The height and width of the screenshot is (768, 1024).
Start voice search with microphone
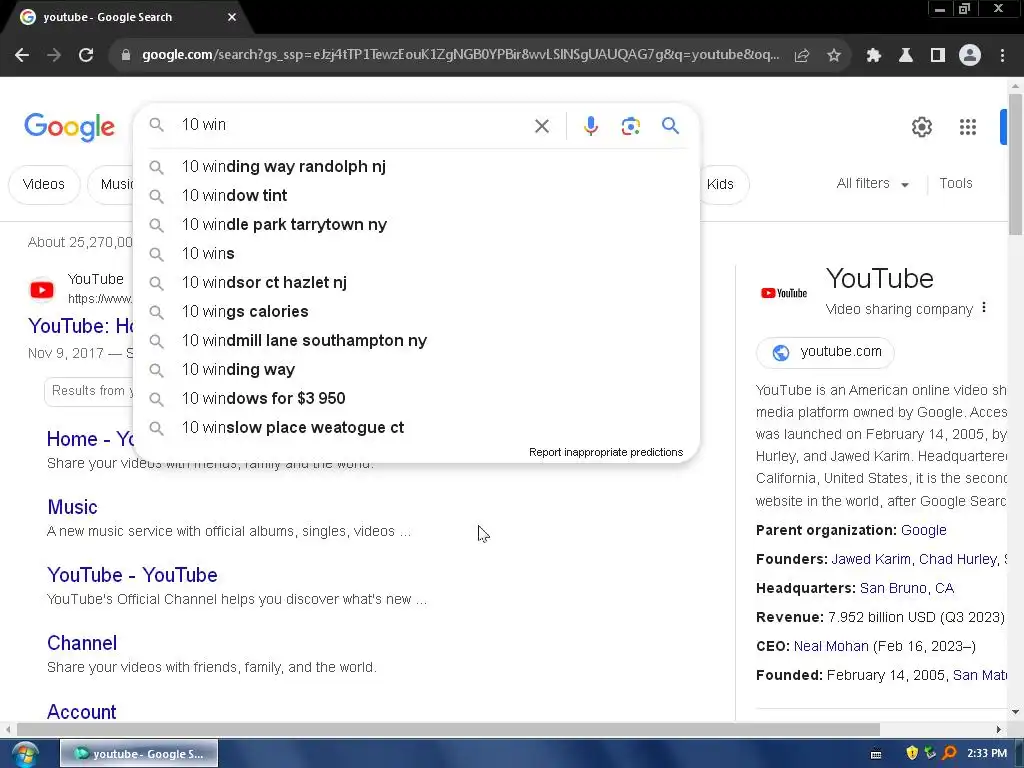[590, 125]
